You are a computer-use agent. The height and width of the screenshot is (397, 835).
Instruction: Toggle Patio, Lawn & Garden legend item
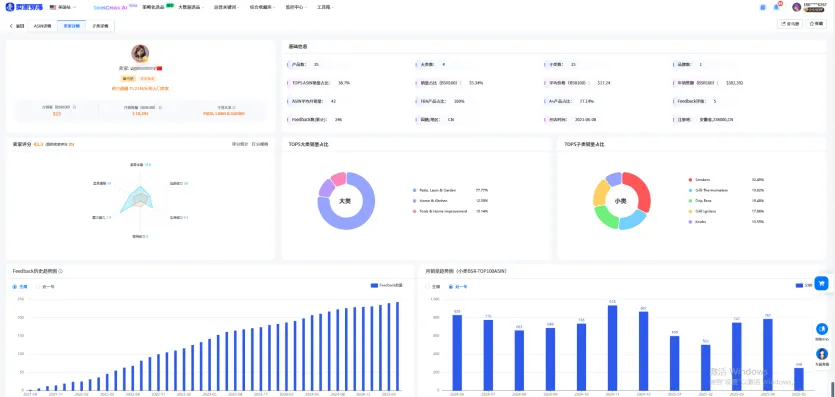click(435, 190)
